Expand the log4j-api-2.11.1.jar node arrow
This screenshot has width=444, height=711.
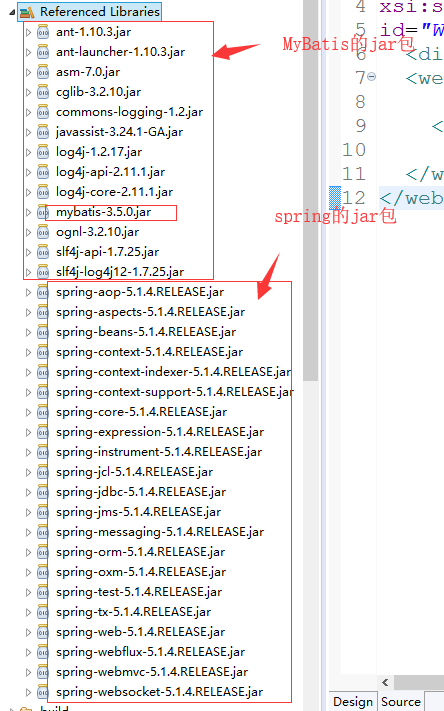point(28,172)
